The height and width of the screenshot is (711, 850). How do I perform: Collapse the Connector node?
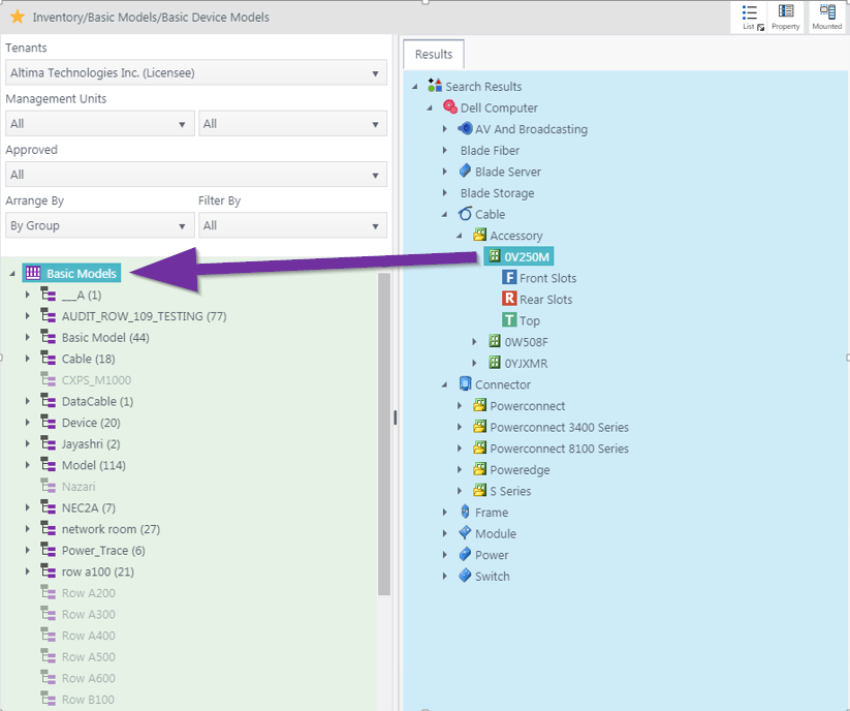pyautogui.click(x=445, y=385)
